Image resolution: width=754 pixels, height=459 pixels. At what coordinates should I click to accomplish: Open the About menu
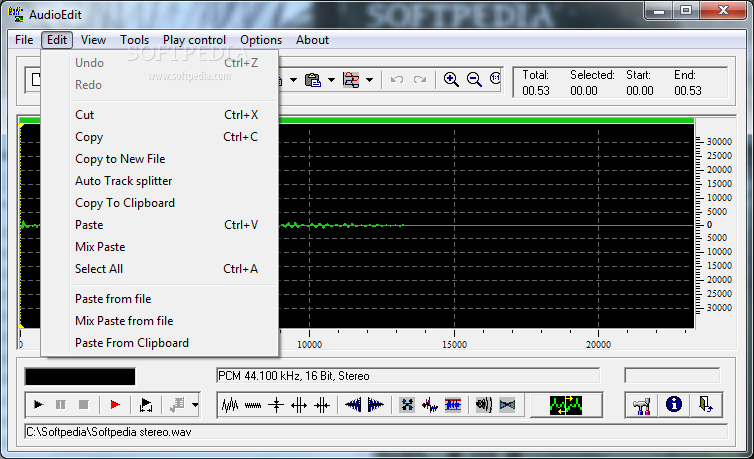coord(313,40)
